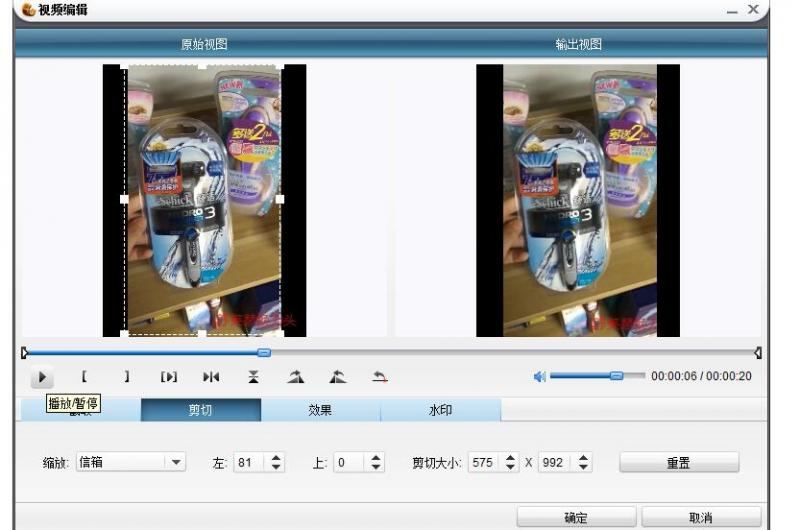Viewport: 800px width, 530px height.
Task: Set the clip start point with the left bracket
Action: [84, 376]
